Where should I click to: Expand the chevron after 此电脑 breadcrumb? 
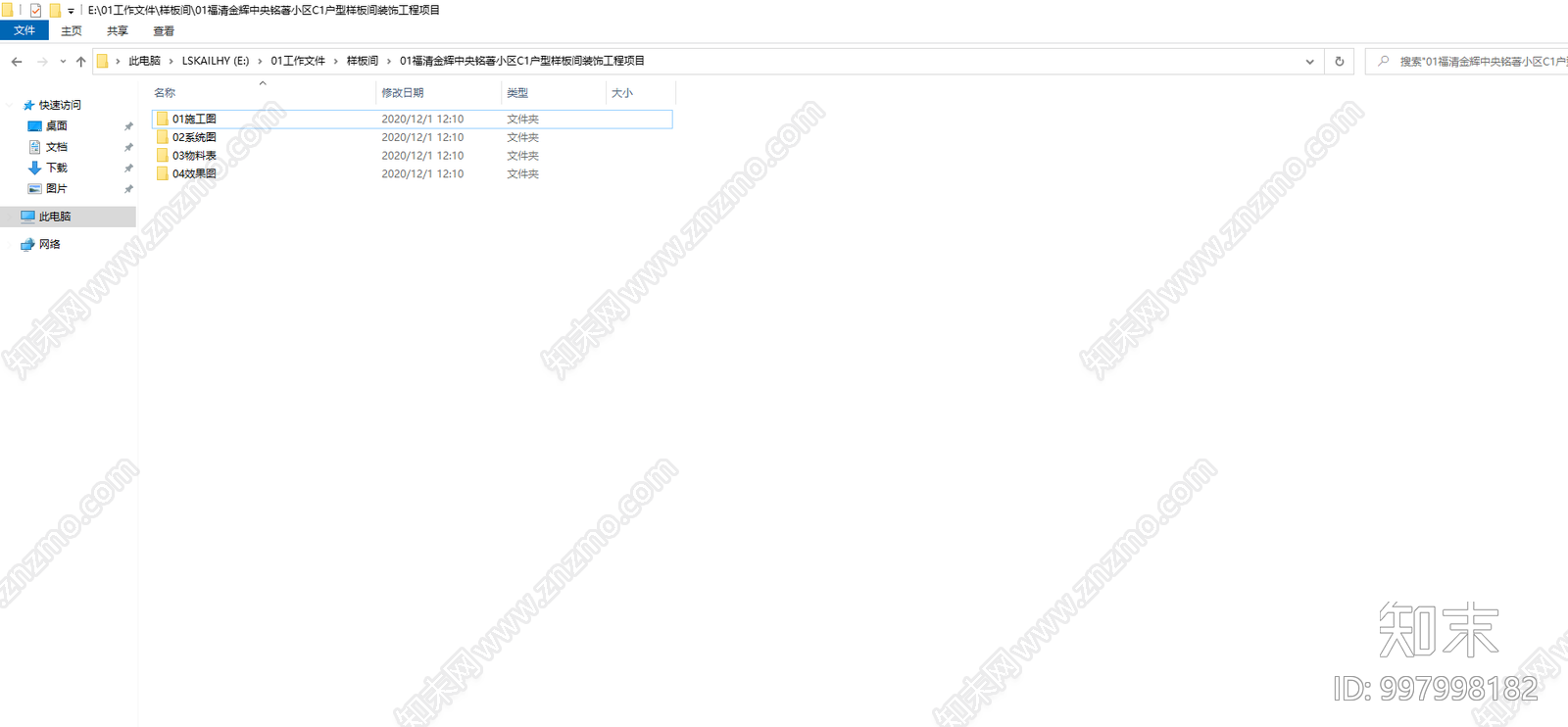171,61
